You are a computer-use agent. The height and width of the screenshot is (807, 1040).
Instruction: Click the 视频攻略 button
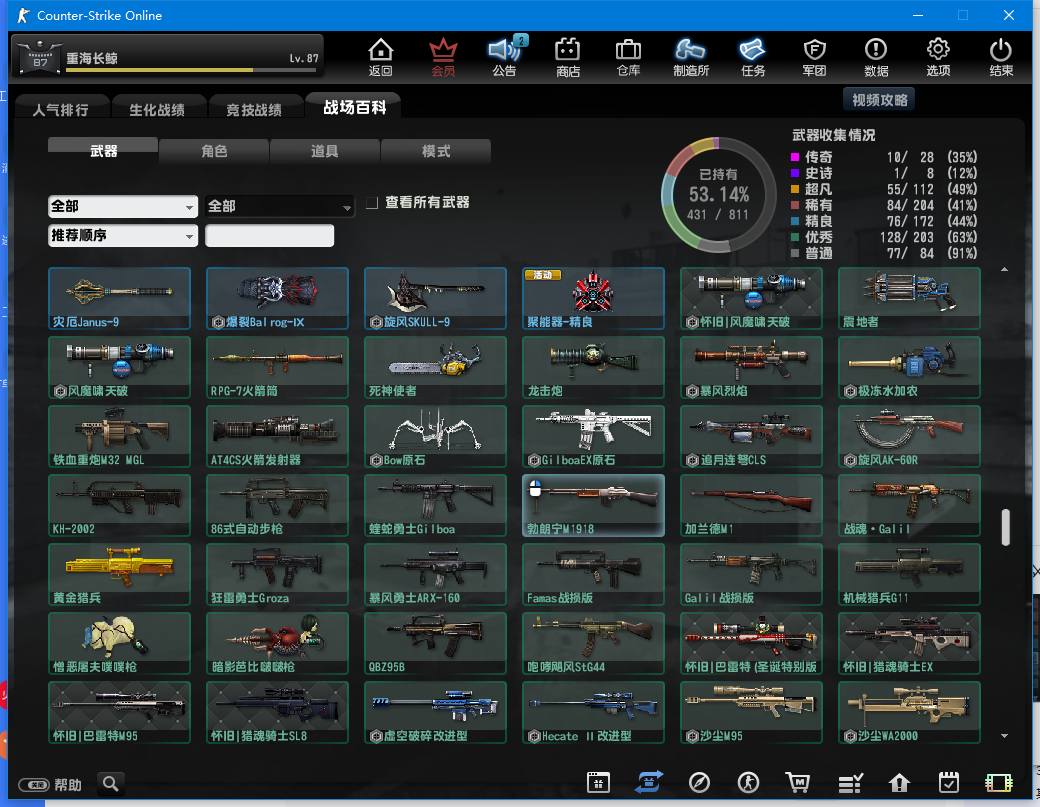pos(879,99)
